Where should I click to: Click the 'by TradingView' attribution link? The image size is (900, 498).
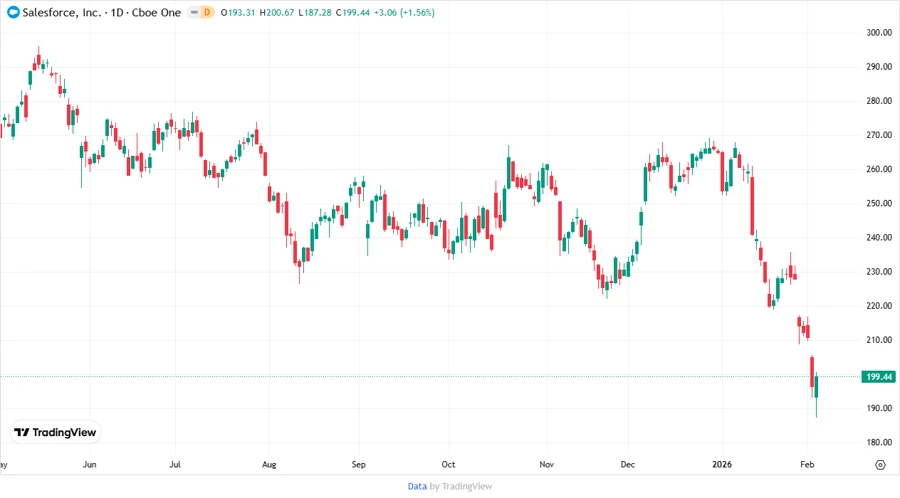461,486
